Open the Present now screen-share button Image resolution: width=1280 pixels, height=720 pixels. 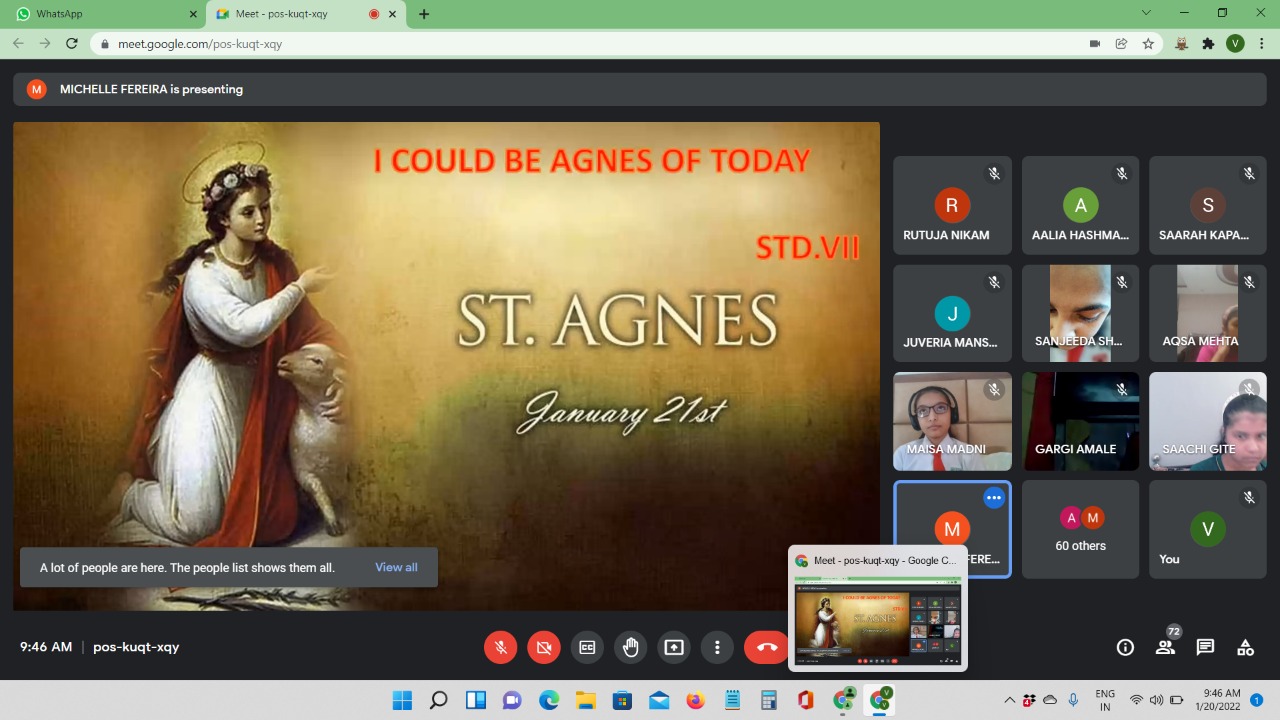[x=674, y=647]
